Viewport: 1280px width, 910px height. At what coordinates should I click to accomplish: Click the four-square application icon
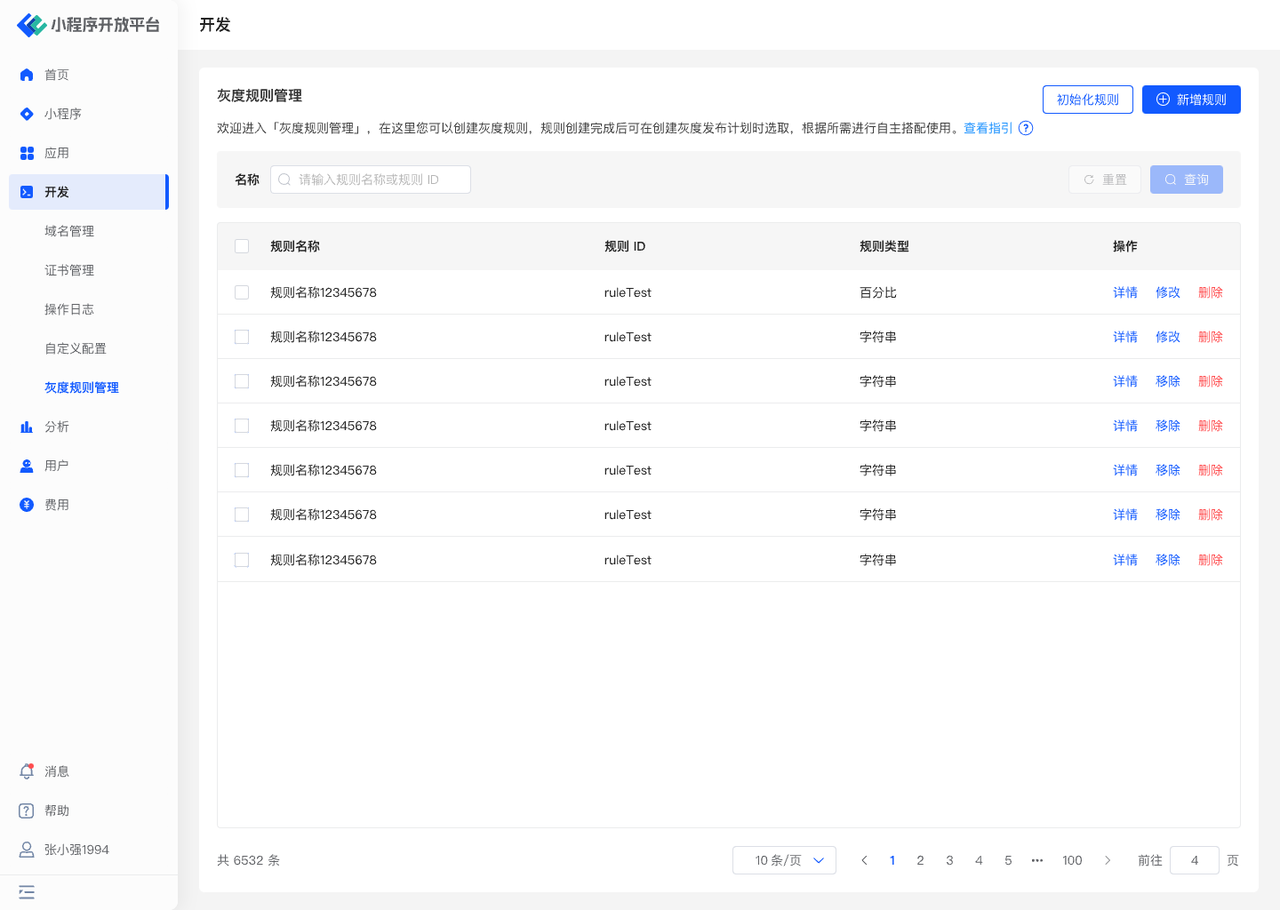(x=27, y=153)
